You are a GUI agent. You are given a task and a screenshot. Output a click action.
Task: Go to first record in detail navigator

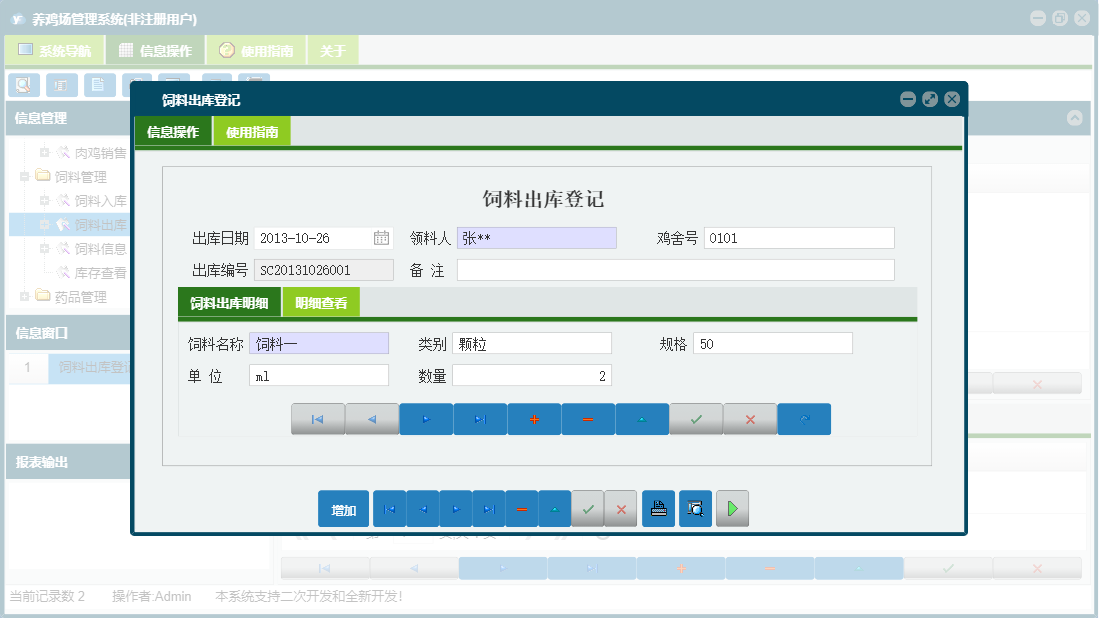coord(318,419)
